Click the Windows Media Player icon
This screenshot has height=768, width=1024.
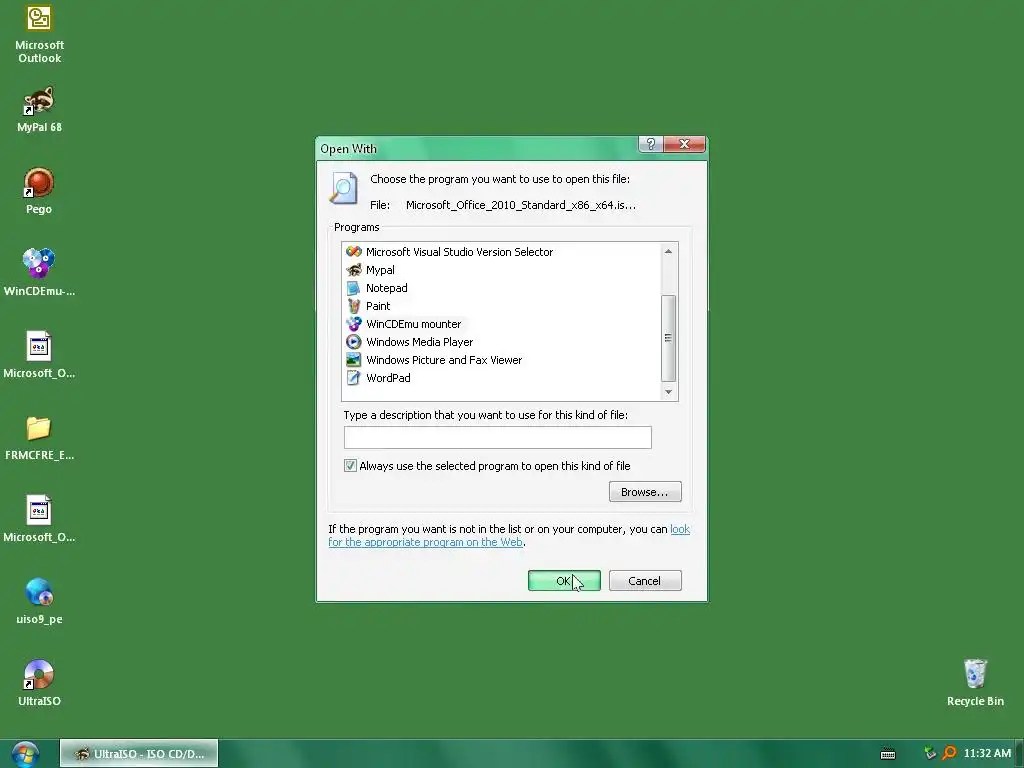(353, 342)
